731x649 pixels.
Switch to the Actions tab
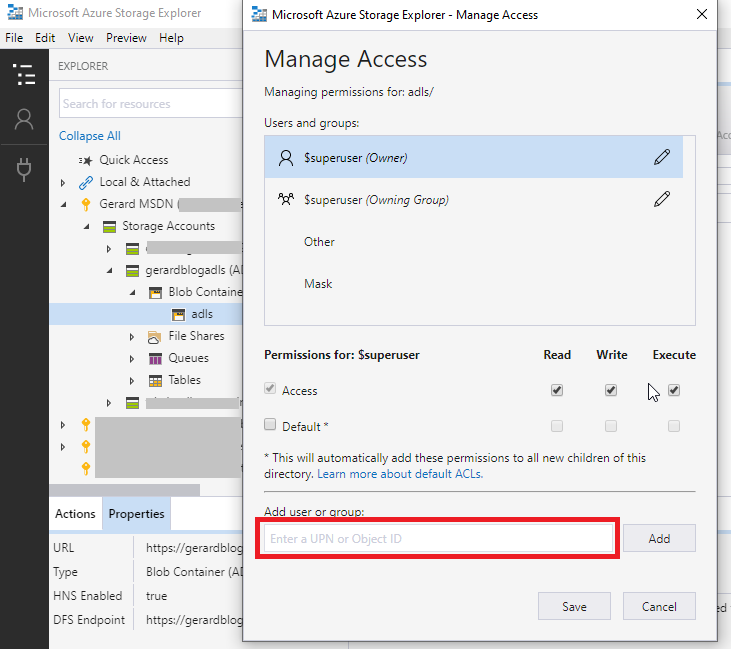(x=75, y=514)
